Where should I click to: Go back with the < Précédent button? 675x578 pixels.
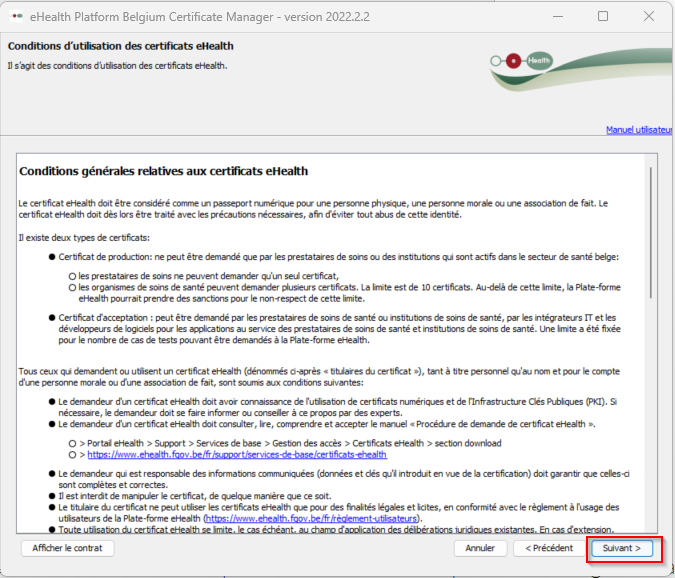[x=549, y=548]
